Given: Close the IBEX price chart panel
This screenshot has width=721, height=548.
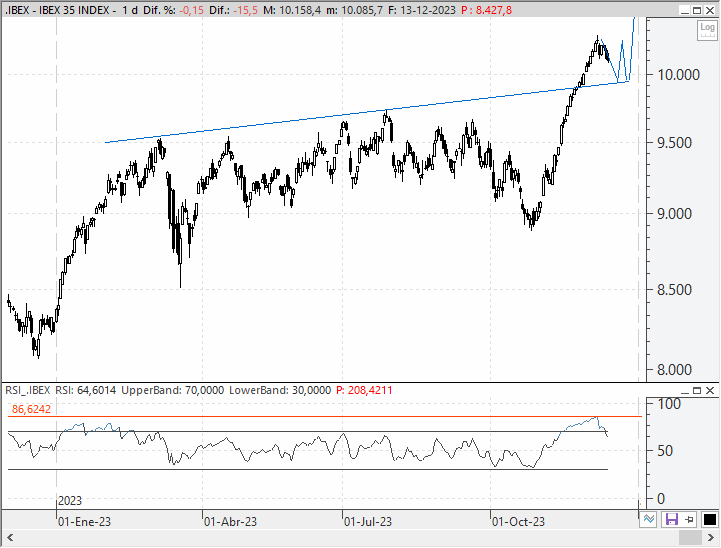Looking at the screenshot, I should [710, 10].
